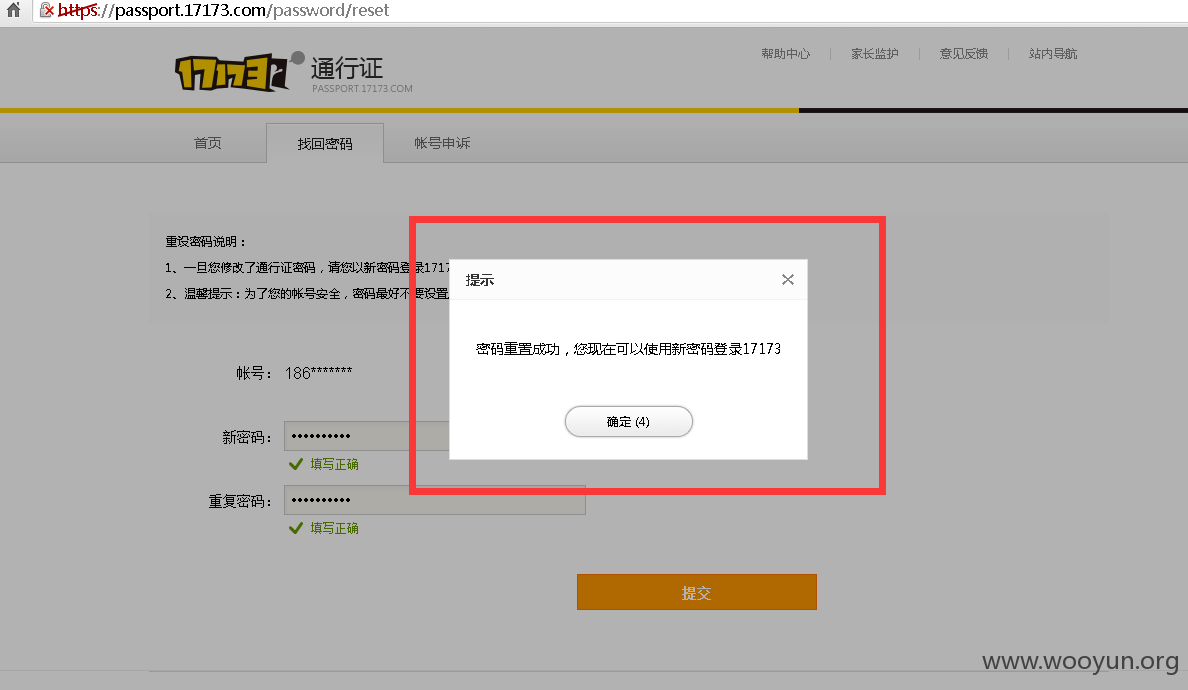Click the 密码重置成功 dialog message text

pos(628,349)
